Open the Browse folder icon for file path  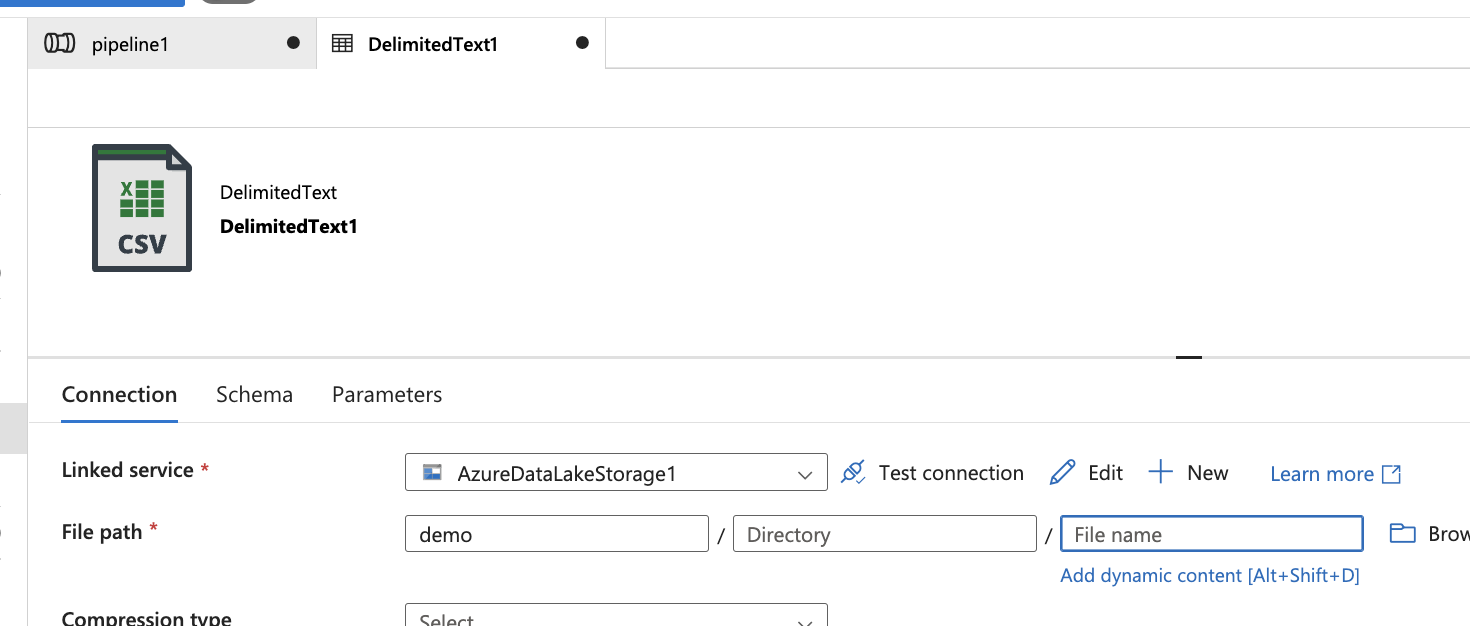[x=1401, y=533]
